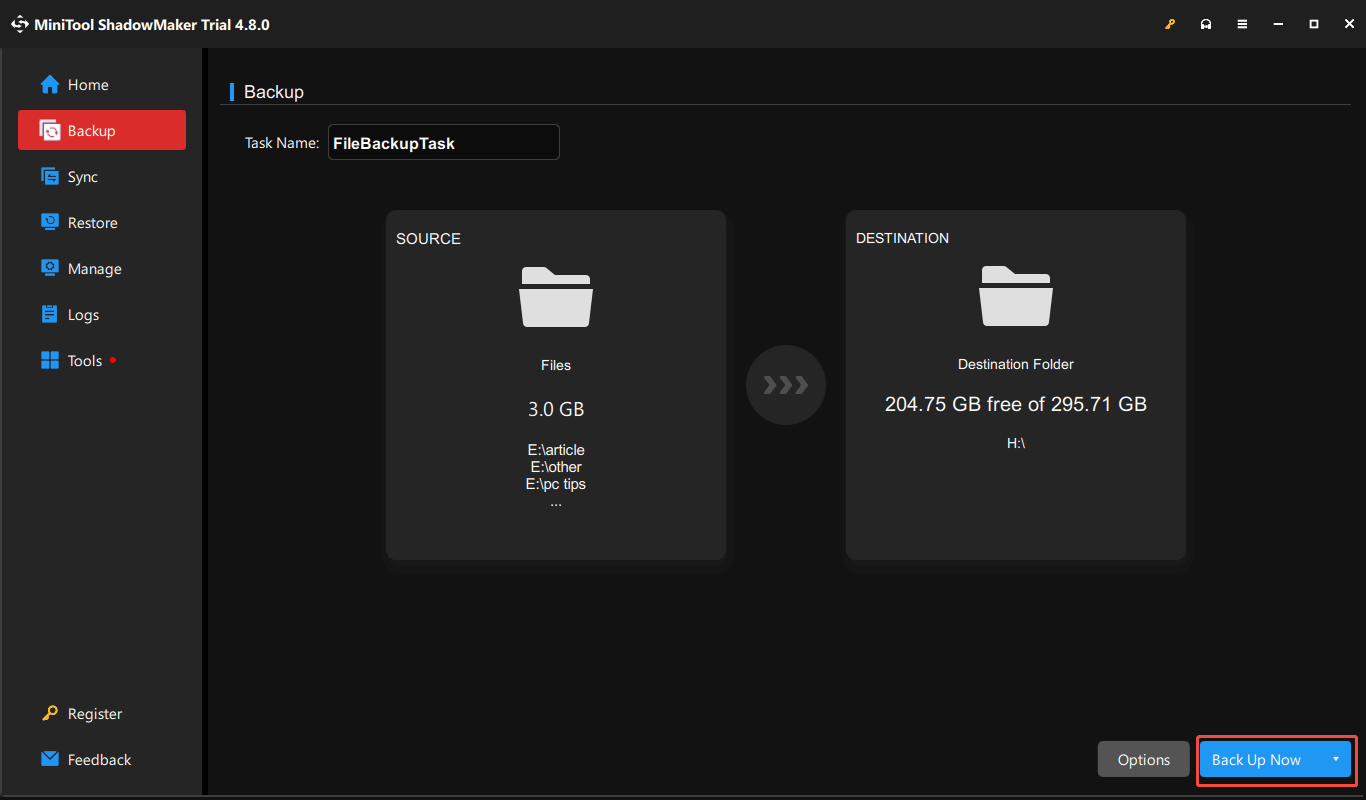The width and height of the screenshot is (1366, 800).
Task: Click the Register option
Action: coord(94,713)
